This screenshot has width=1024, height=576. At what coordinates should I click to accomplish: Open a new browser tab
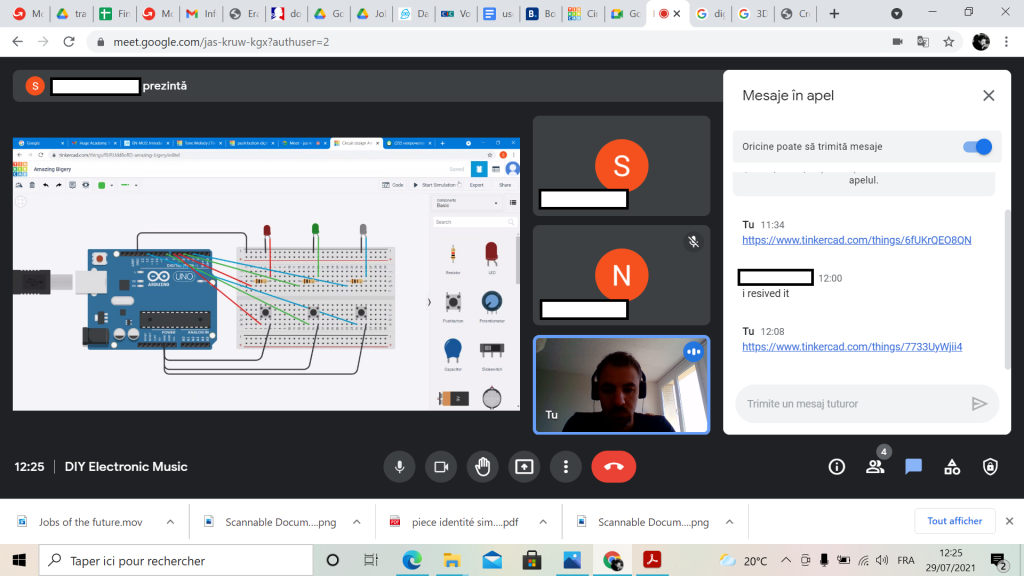[834, 14]
